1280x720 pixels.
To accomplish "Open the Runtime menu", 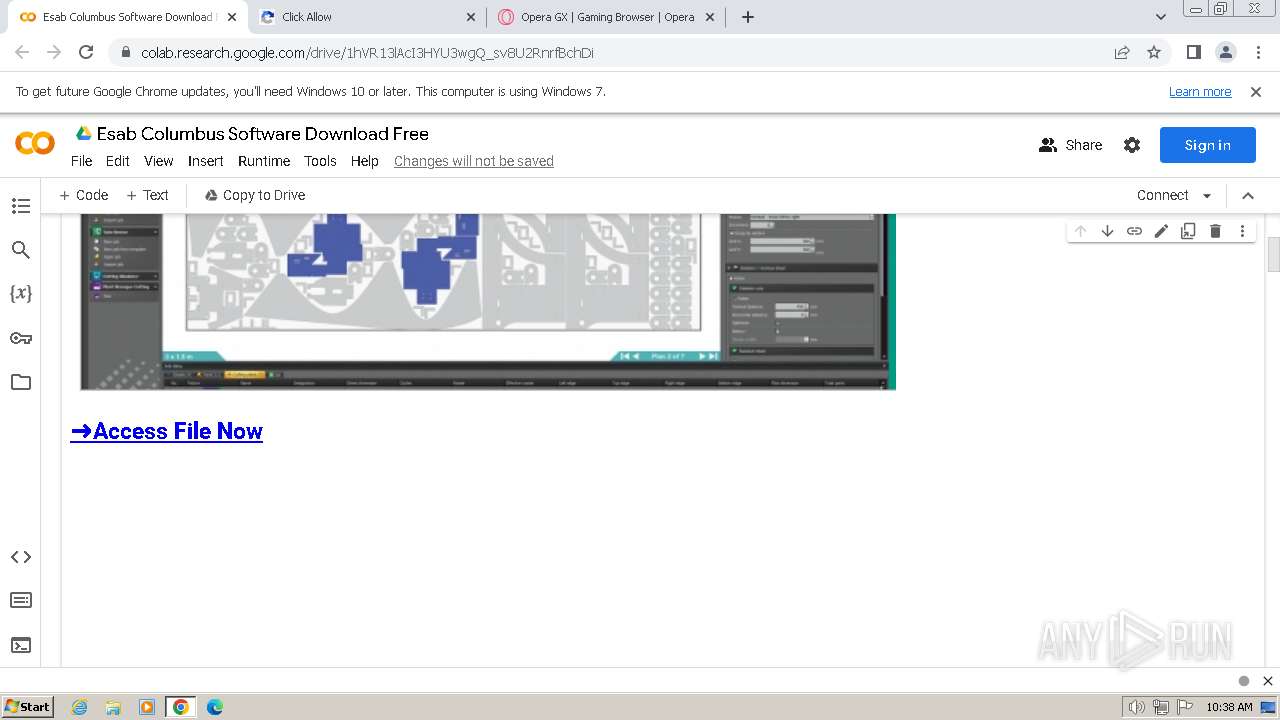I will [264, 161].
